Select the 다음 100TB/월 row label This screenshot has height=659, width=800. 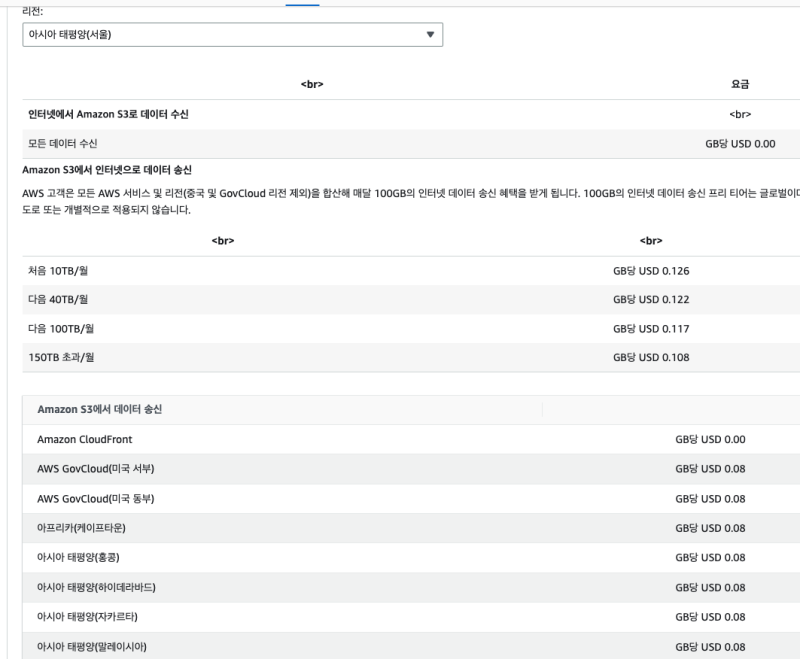tap(61, 328)
